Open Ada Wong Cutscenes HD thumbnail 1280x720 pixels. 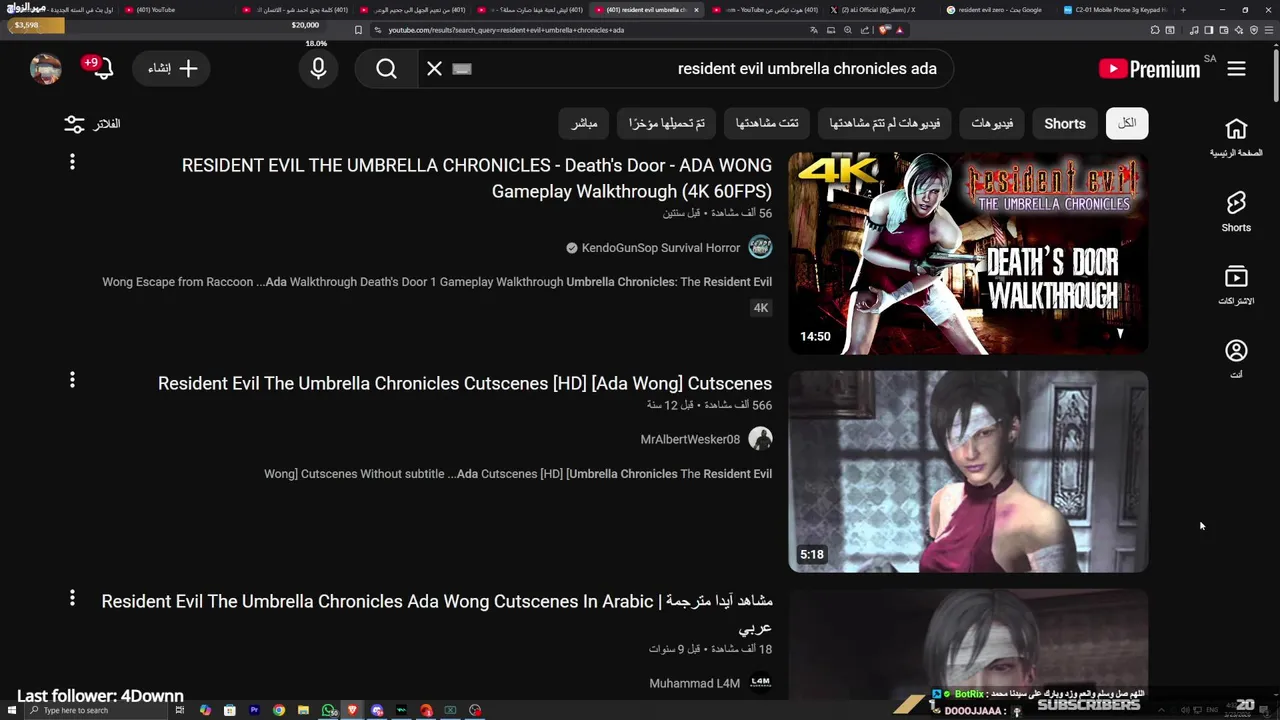[968, 471]
